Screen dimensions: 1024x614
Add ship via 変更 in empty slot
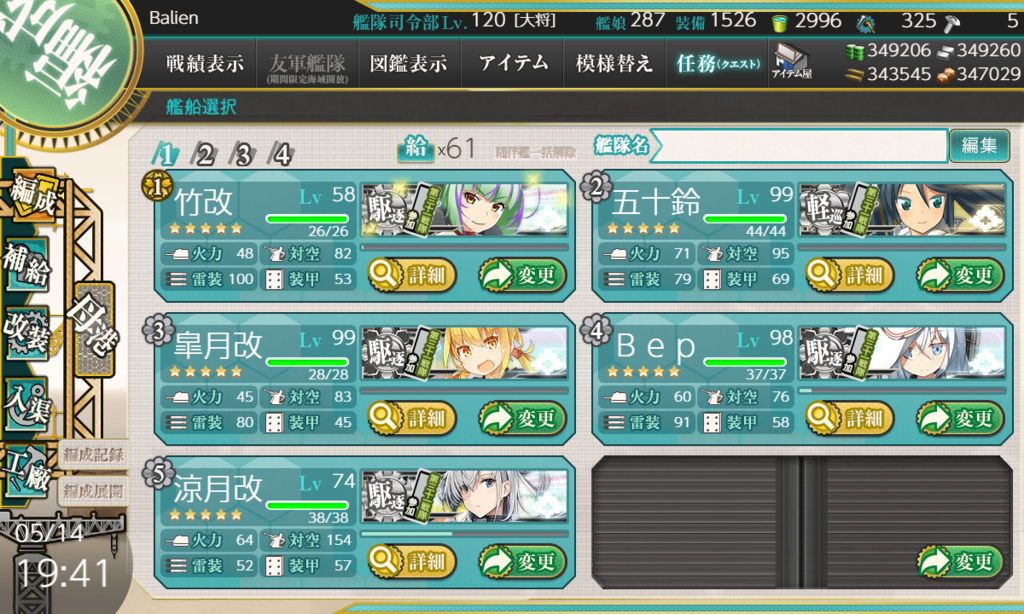(959, 561)
